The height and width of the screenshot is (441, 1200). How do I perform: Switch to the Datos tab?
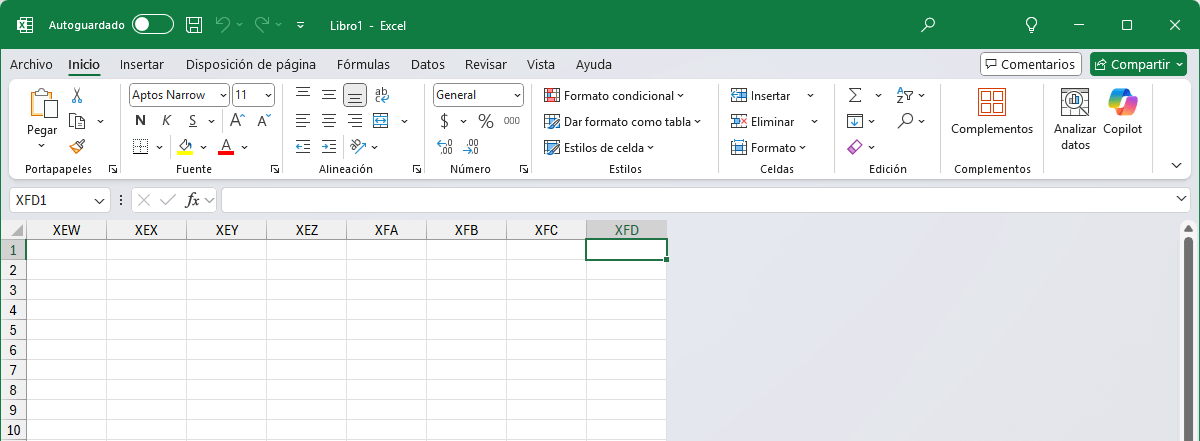click(428, 64)
